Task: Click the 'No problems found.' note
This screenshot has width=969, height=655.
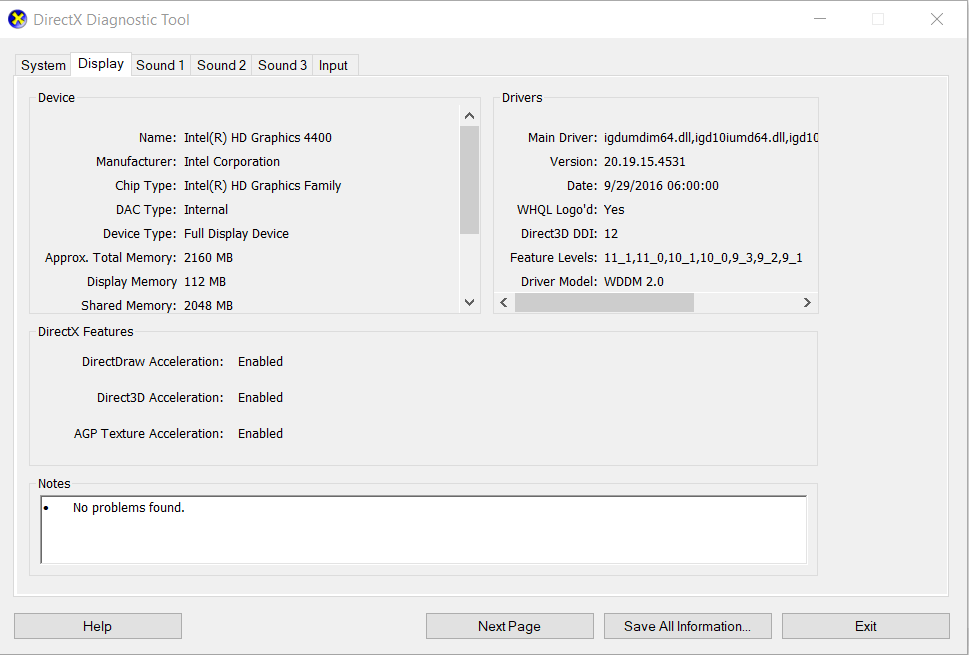Action: click(x=129, y=508)
